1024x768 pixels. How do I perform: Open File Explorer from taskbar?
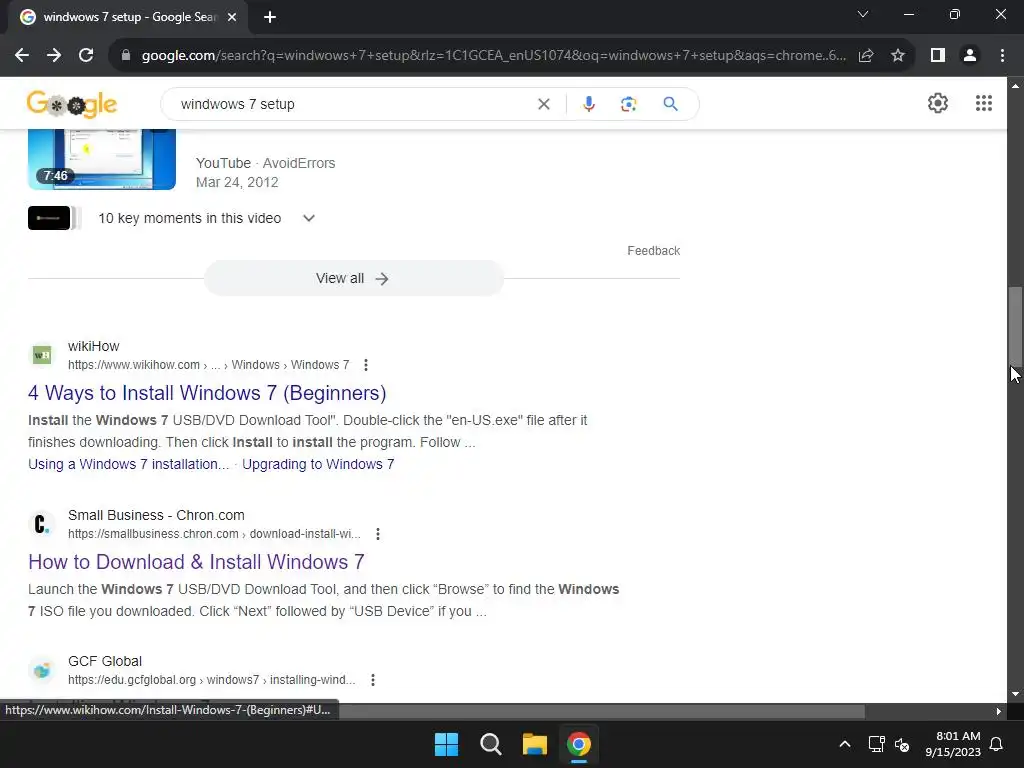coord(535,744)
